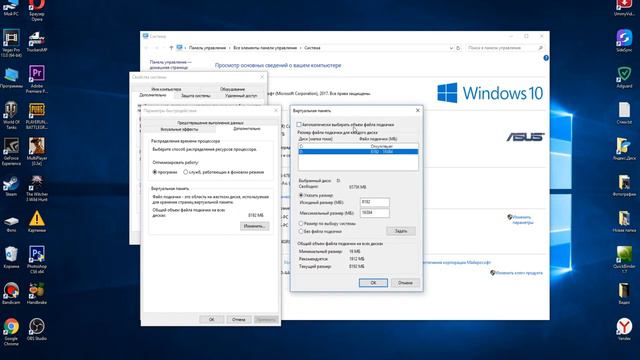This screenshot has height=360, width=640.
Task: Click OK in Performance Options dialog
Action: (x=211, y=320)
